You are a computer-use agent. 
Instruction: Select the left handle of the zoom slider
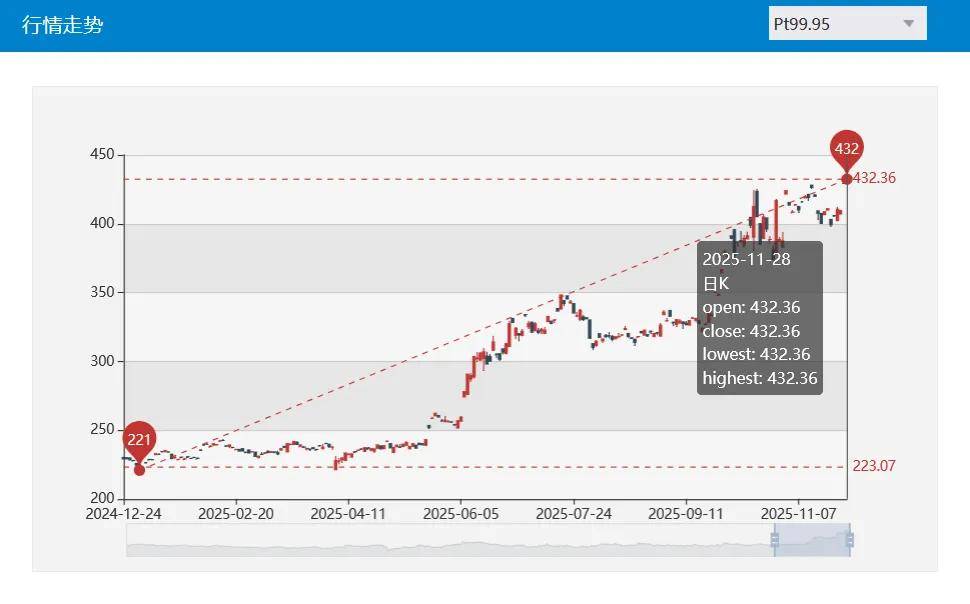(774, 541)
